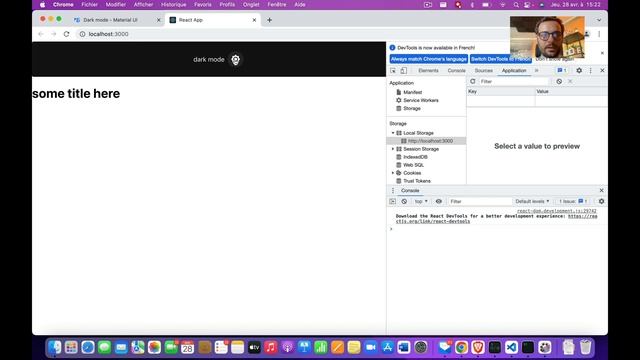Screen dimensions: 640x360
Task: Collapse the Local Storage tree node
Action: [393, 133]
